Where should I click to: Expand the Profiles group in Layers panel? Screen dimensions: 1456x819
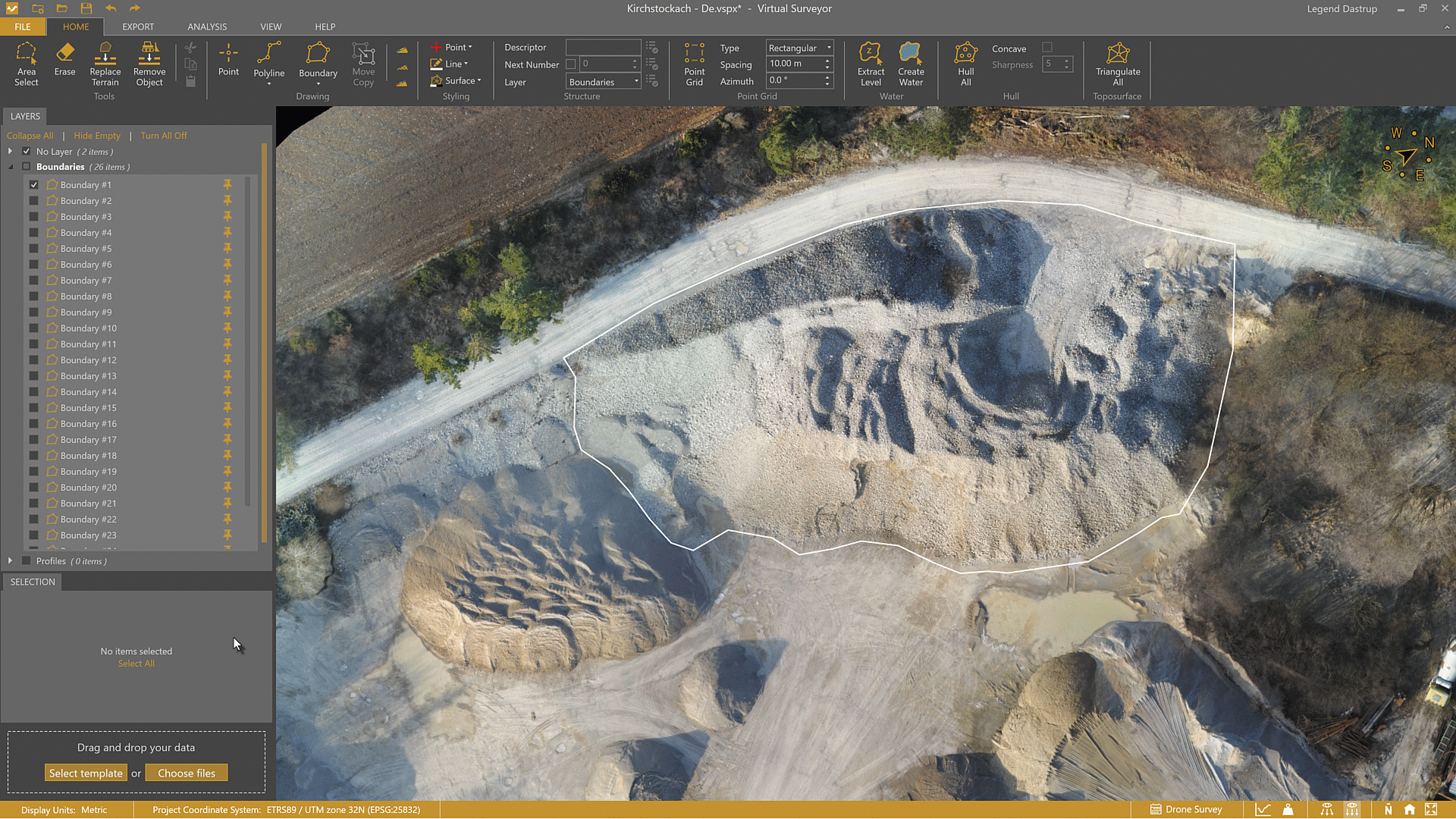coord(10,560)
